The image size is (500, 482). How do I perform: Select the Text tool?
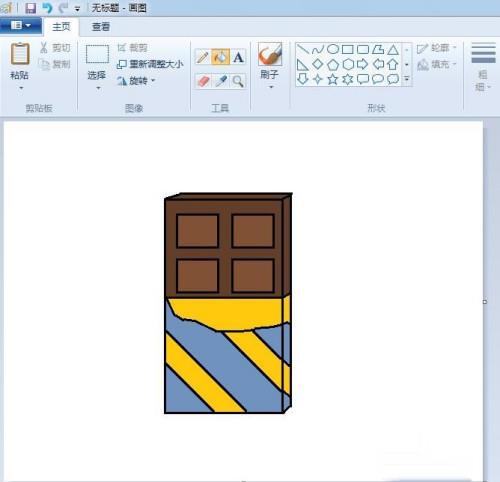238,57
